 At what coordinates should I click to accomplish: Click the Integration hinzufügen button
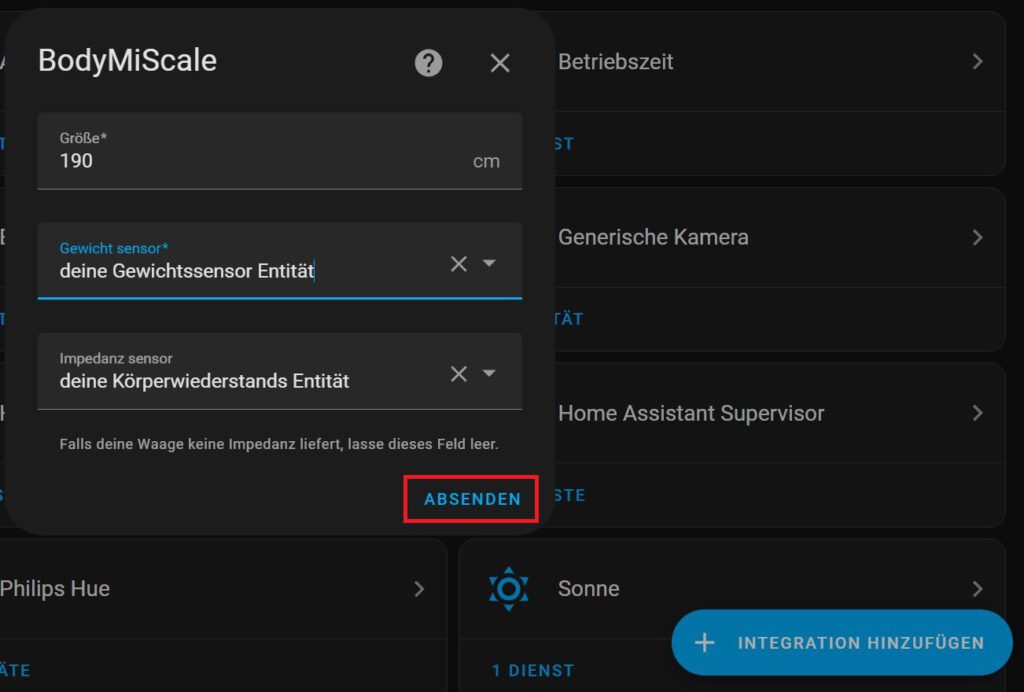tap(842, 642)
